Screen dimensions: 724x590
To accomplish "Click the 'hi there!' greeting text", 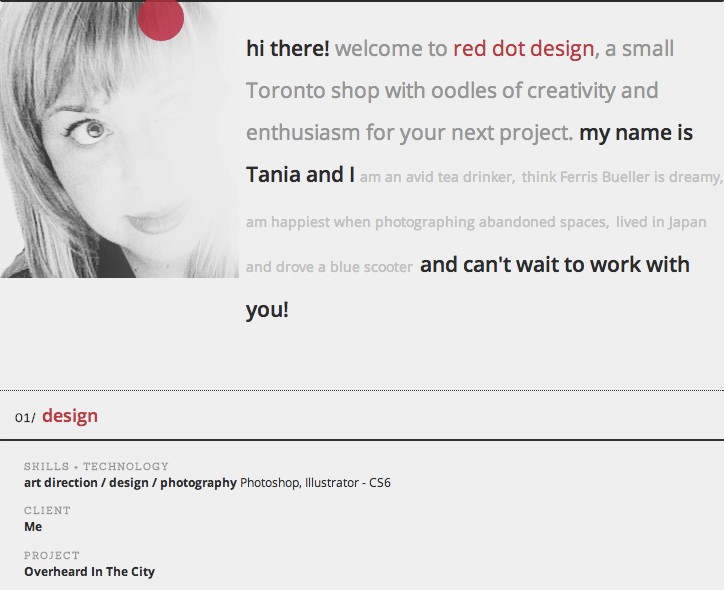I will coord(288,49).
